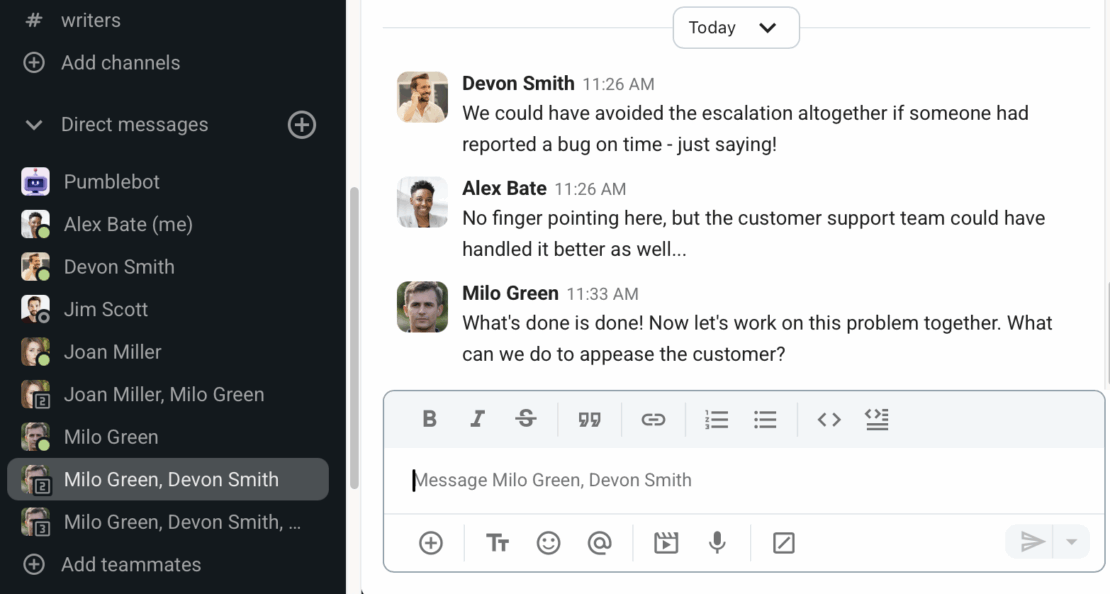Collapse the Direct messages section
The image size is (1110, 594).
coord(34,125)
